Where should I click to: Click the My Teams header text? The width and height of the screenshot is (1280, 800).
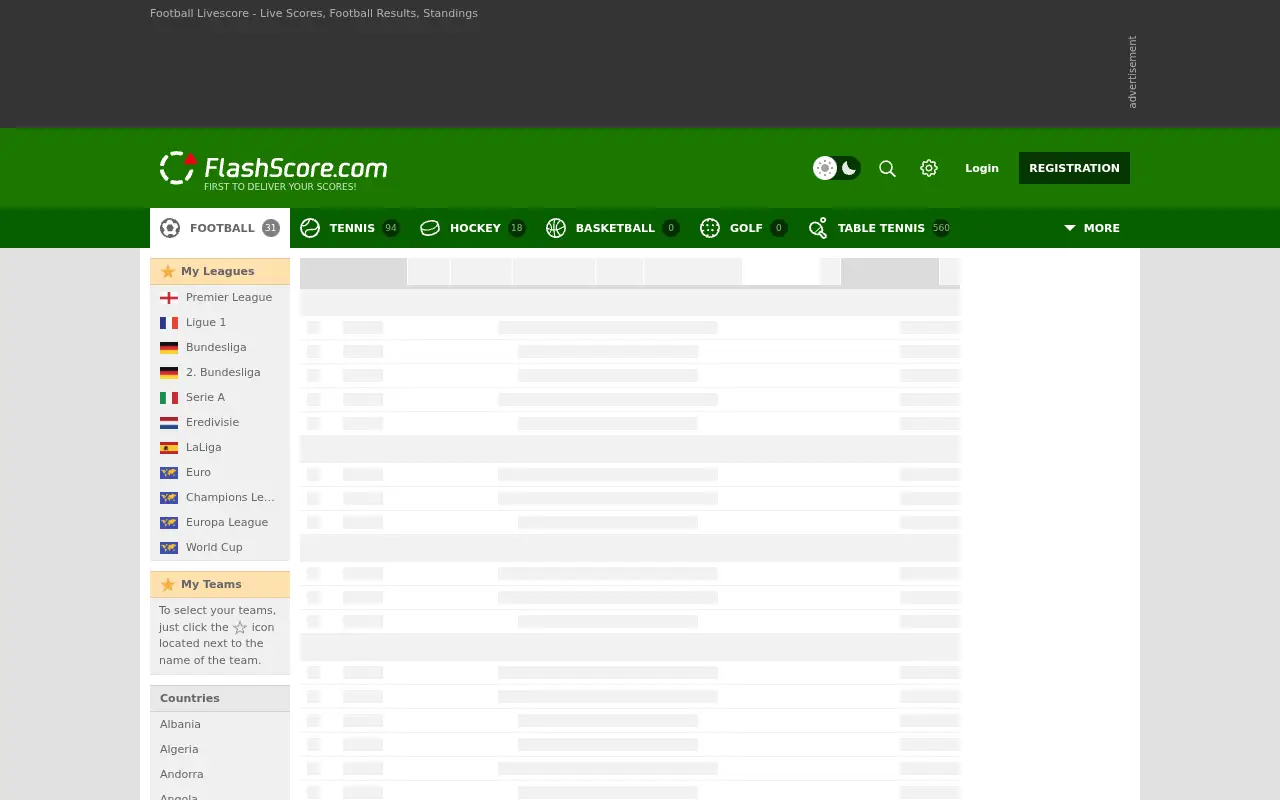(211, 584)
